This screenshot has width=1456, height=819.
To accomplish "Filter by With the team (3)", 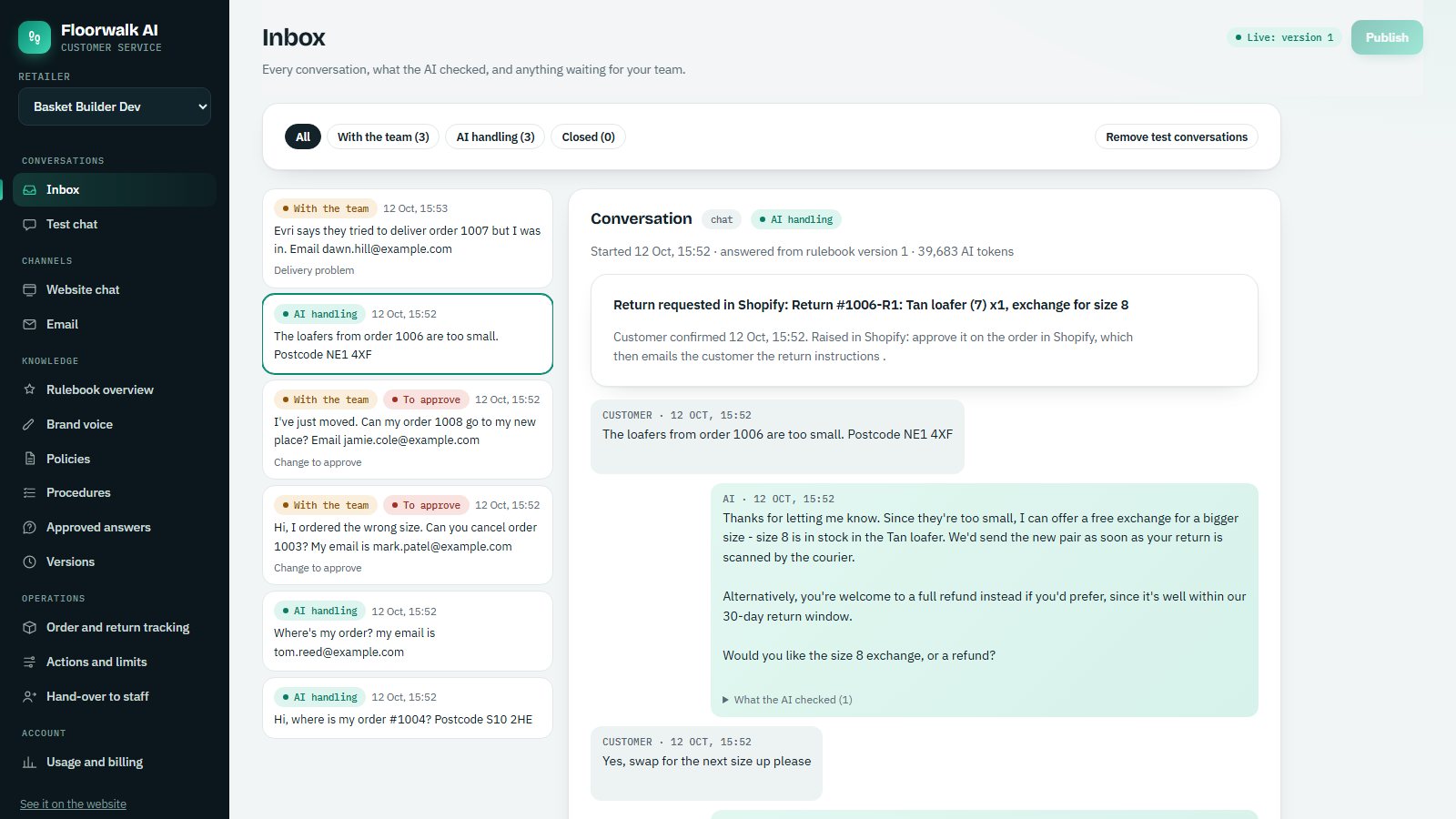I will 383,136.
